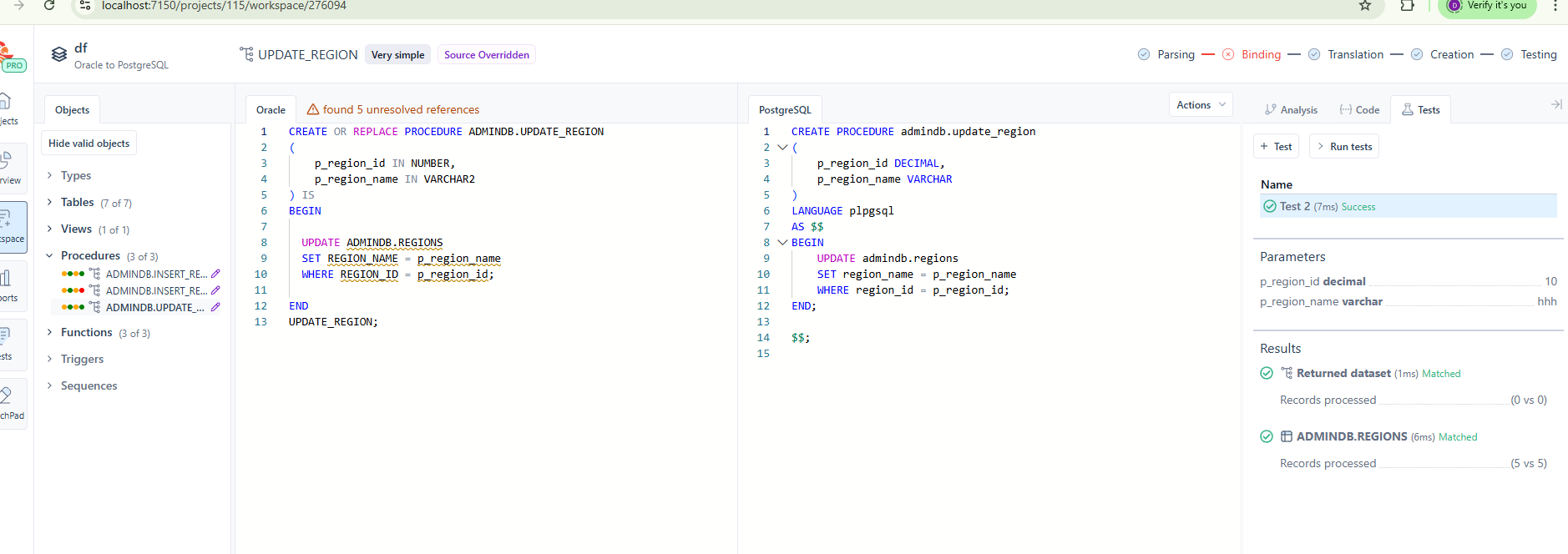
Task: Click the Binding failed status icon
Action: point(1227,54)
